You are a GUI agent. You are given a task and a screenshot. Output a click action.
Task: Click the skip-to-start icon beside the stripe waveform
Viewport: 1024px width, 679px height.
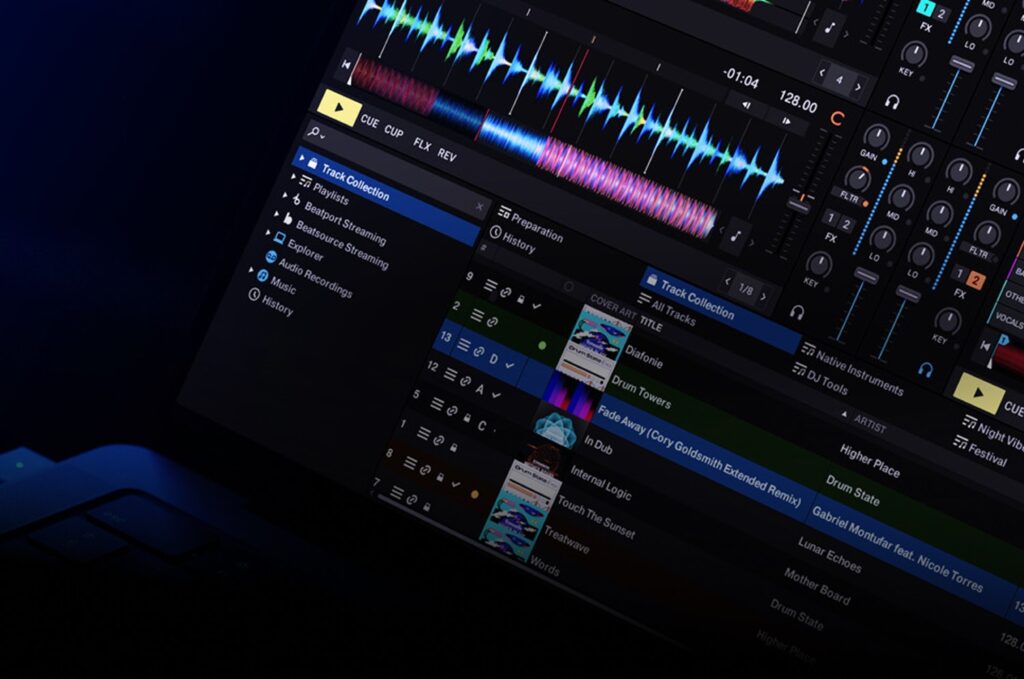pos(348,65)
